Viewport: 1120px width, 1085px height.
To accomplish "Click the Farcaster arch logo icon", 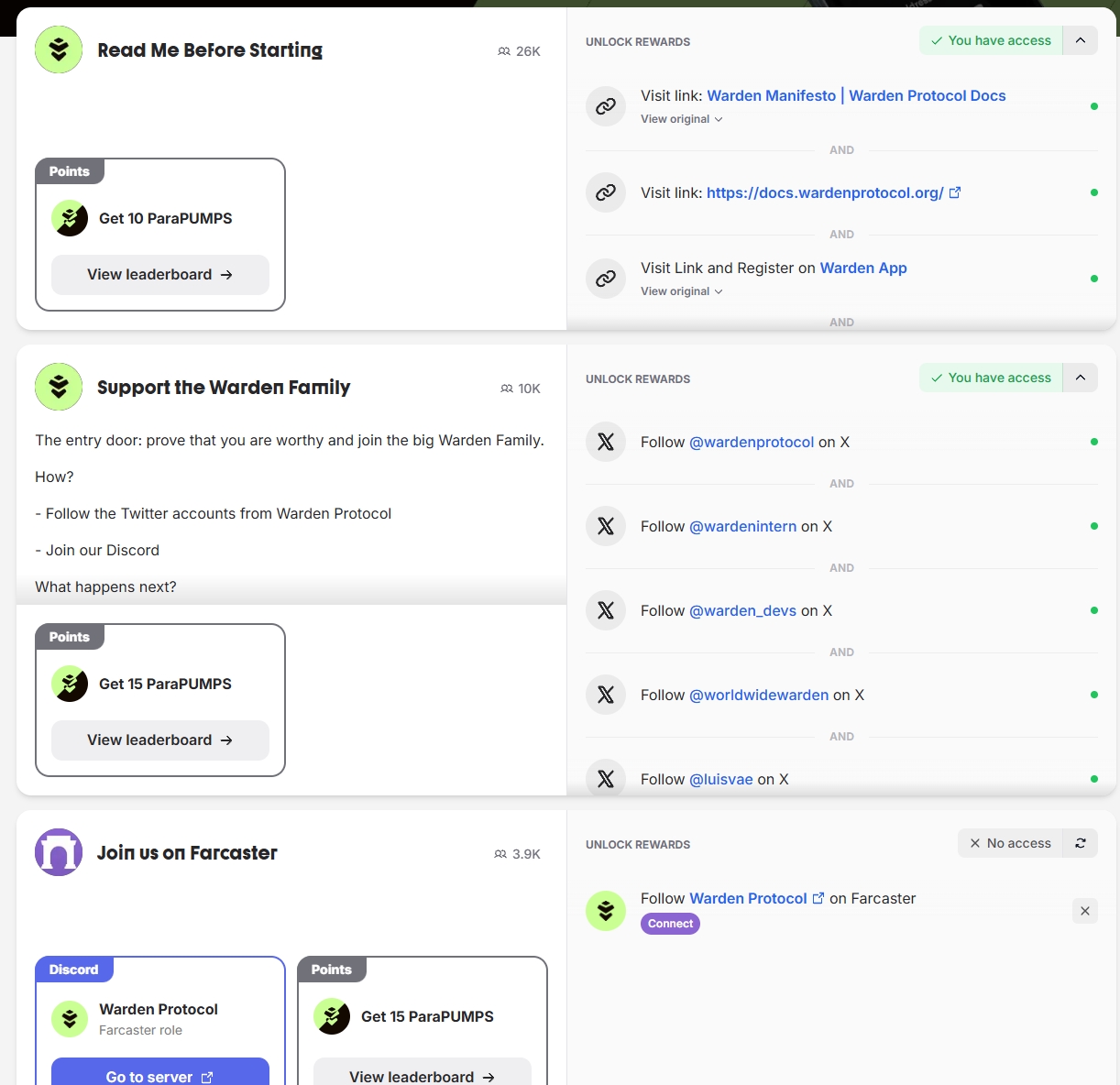I will coord(59,852).
